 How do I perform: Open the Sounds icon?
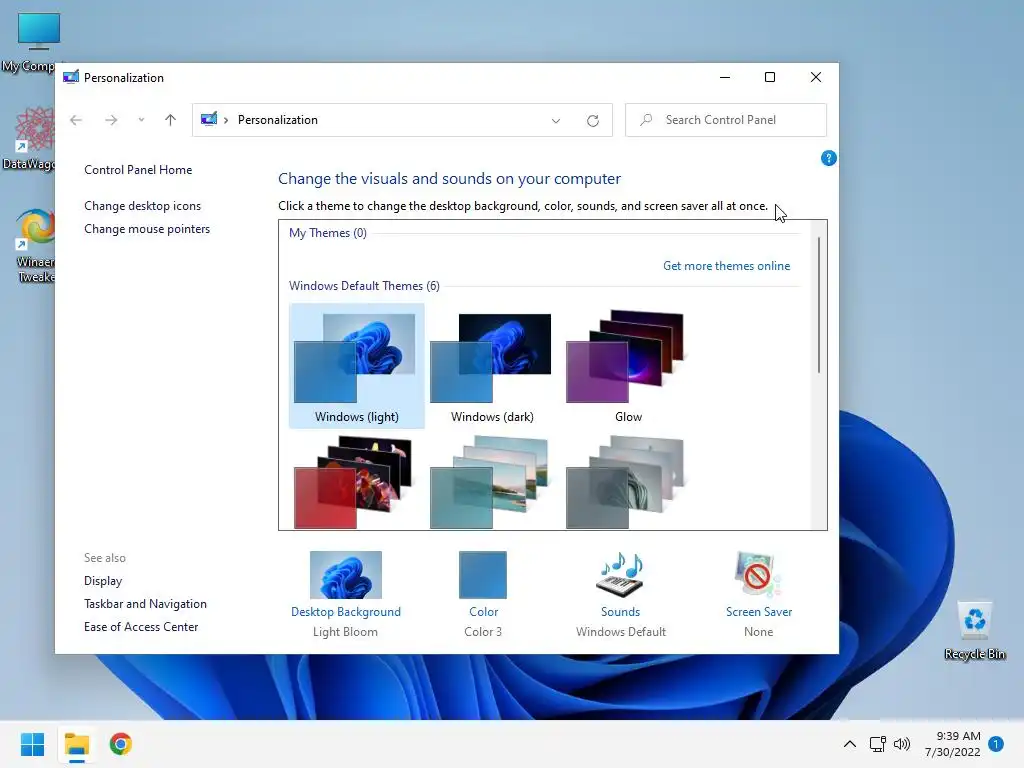(x=620, y=575)
